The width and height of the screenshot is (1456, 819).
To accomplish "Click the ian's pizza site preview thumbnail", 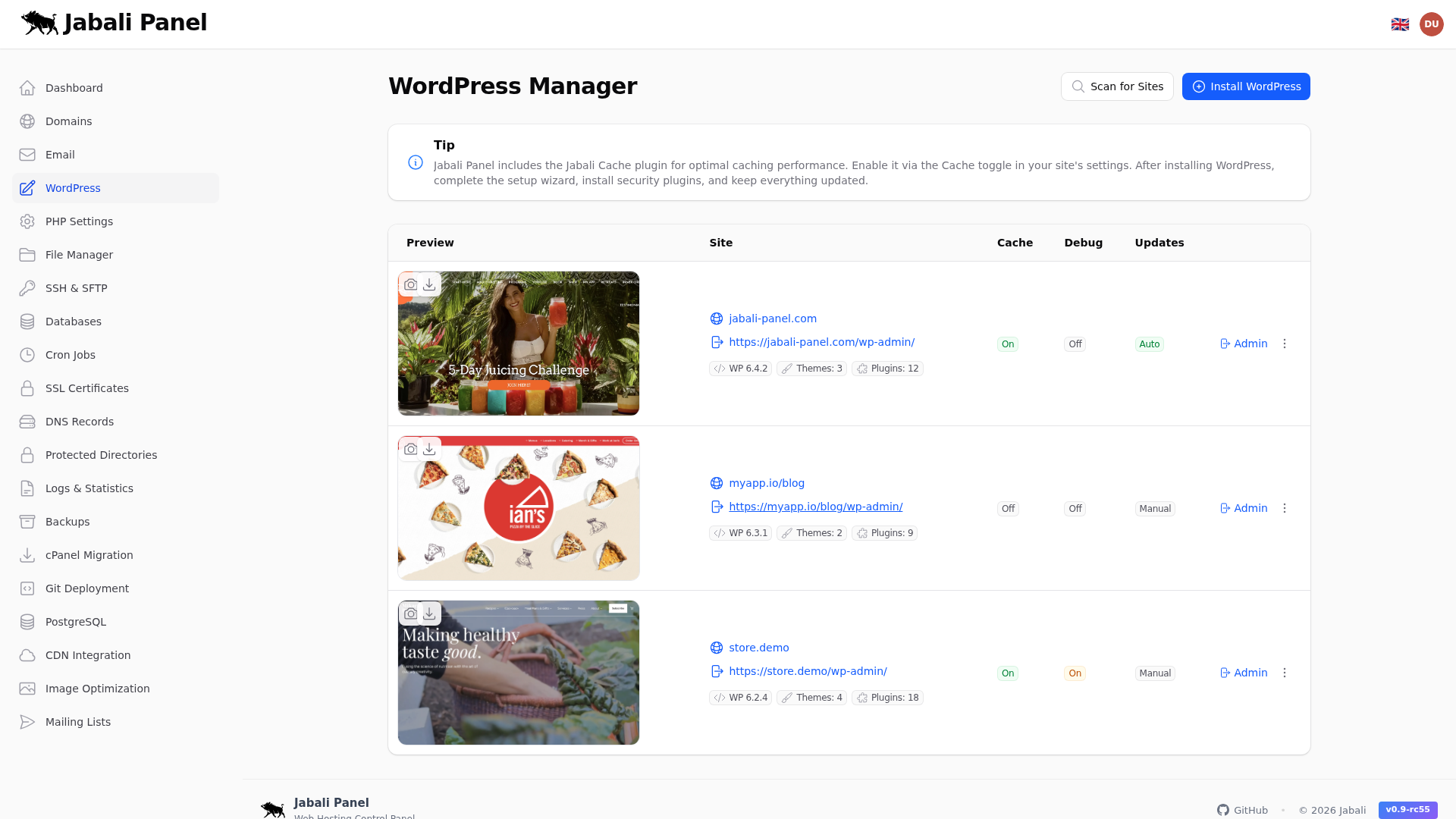I will coord(518,508).
